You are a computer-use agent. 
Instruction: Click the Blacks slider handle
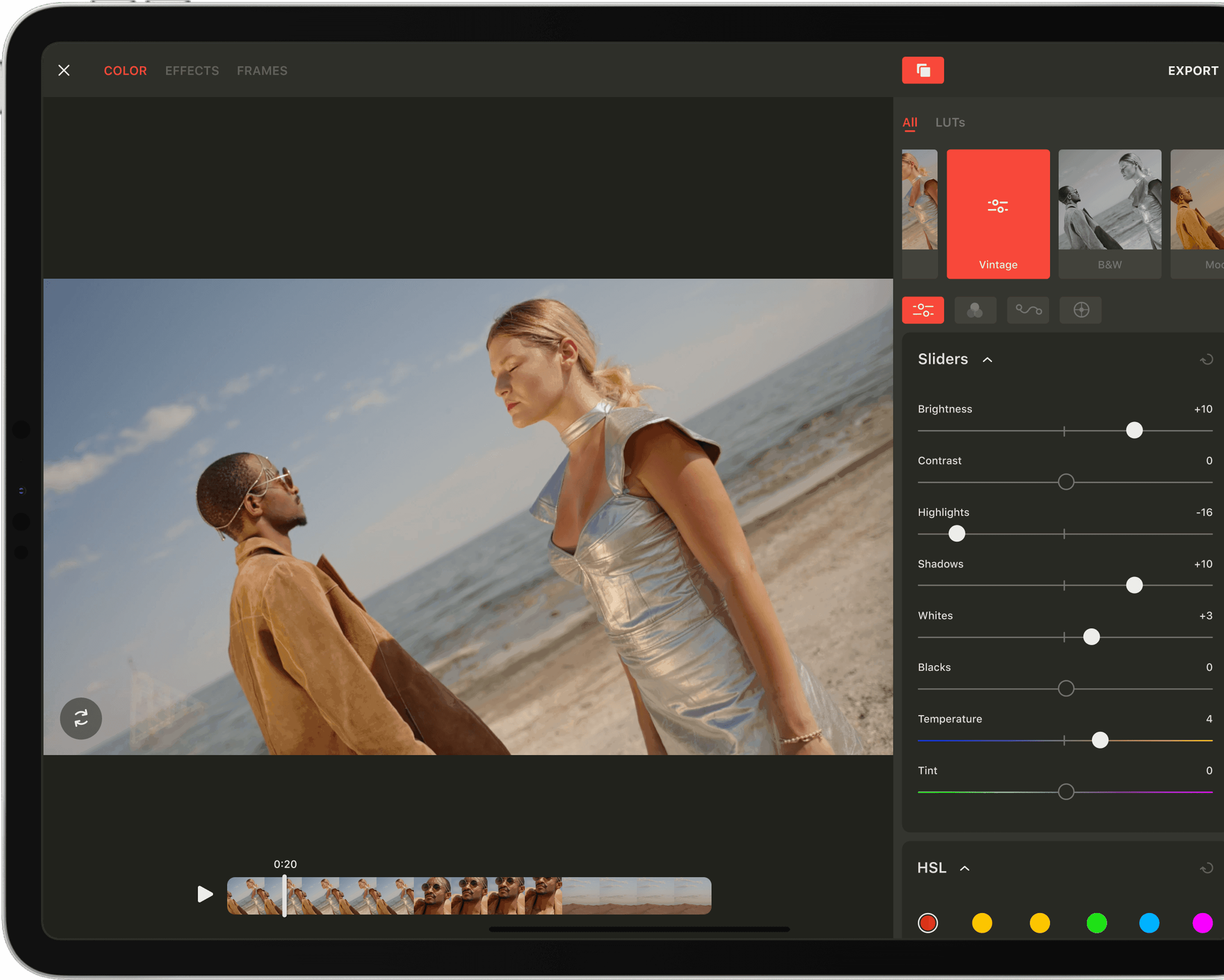(1066, 689)
